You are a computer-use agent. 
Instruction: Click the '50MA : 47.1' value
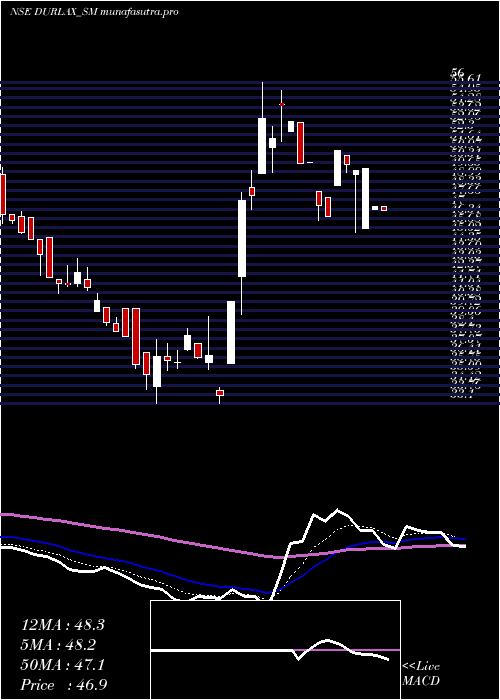click(x=62, y=665)
